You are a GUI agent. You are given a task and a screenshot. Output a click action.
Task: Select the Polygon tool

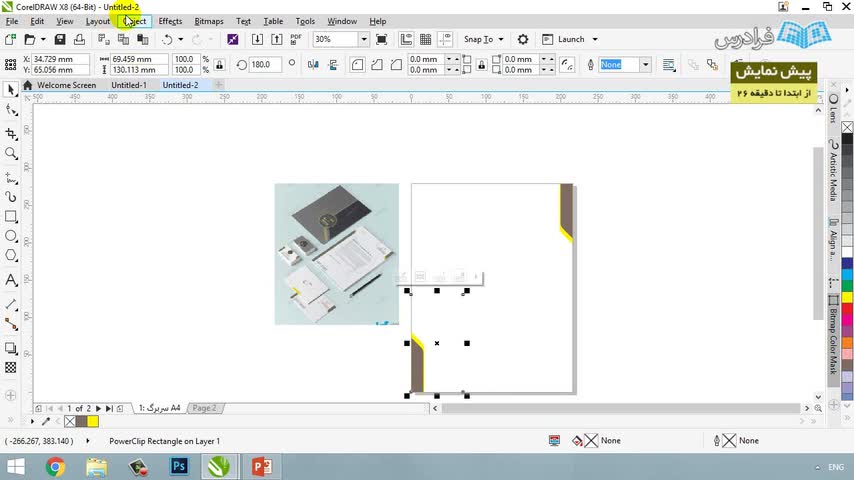11,256
